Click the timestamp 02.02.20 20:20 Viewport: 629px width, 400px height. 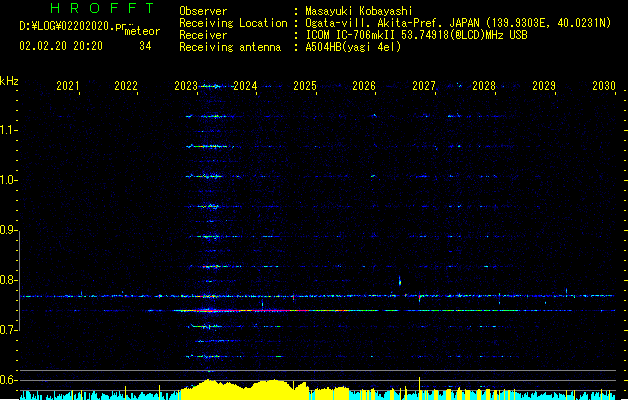coord(61,46)
